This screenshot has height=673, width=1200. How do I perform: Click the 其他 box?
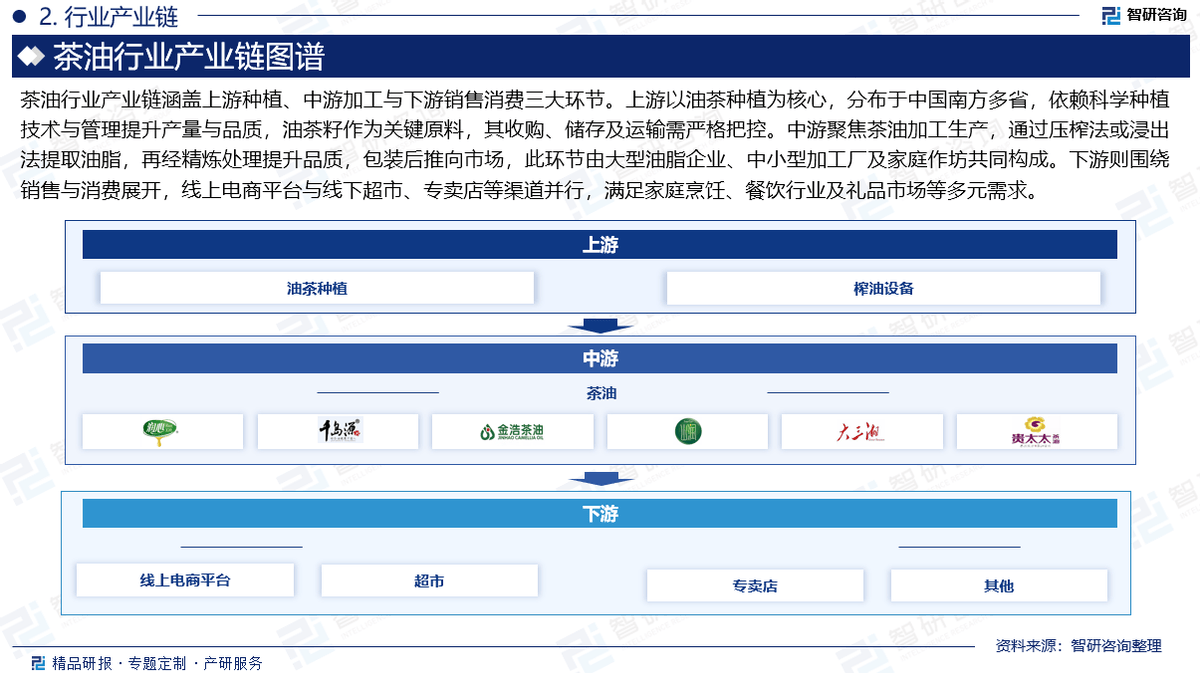click(999, 586)
